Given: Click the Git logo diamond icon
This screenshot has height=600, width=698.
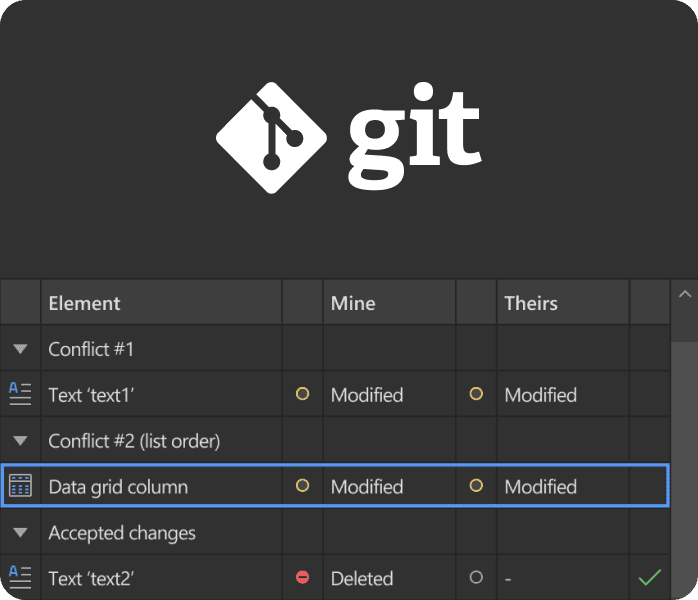Looking at the screenshot, I should coord(272,133).
